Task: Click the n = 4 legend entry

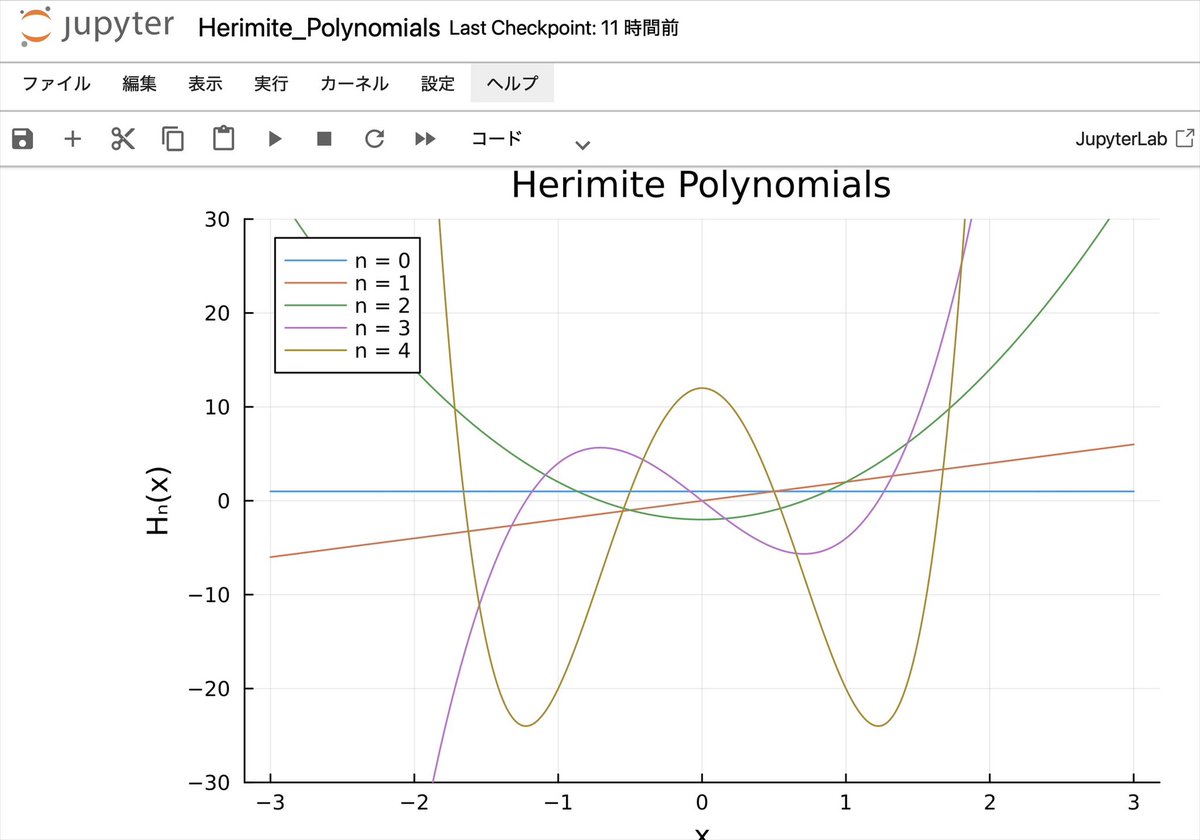Action: (x=347, y=350)
